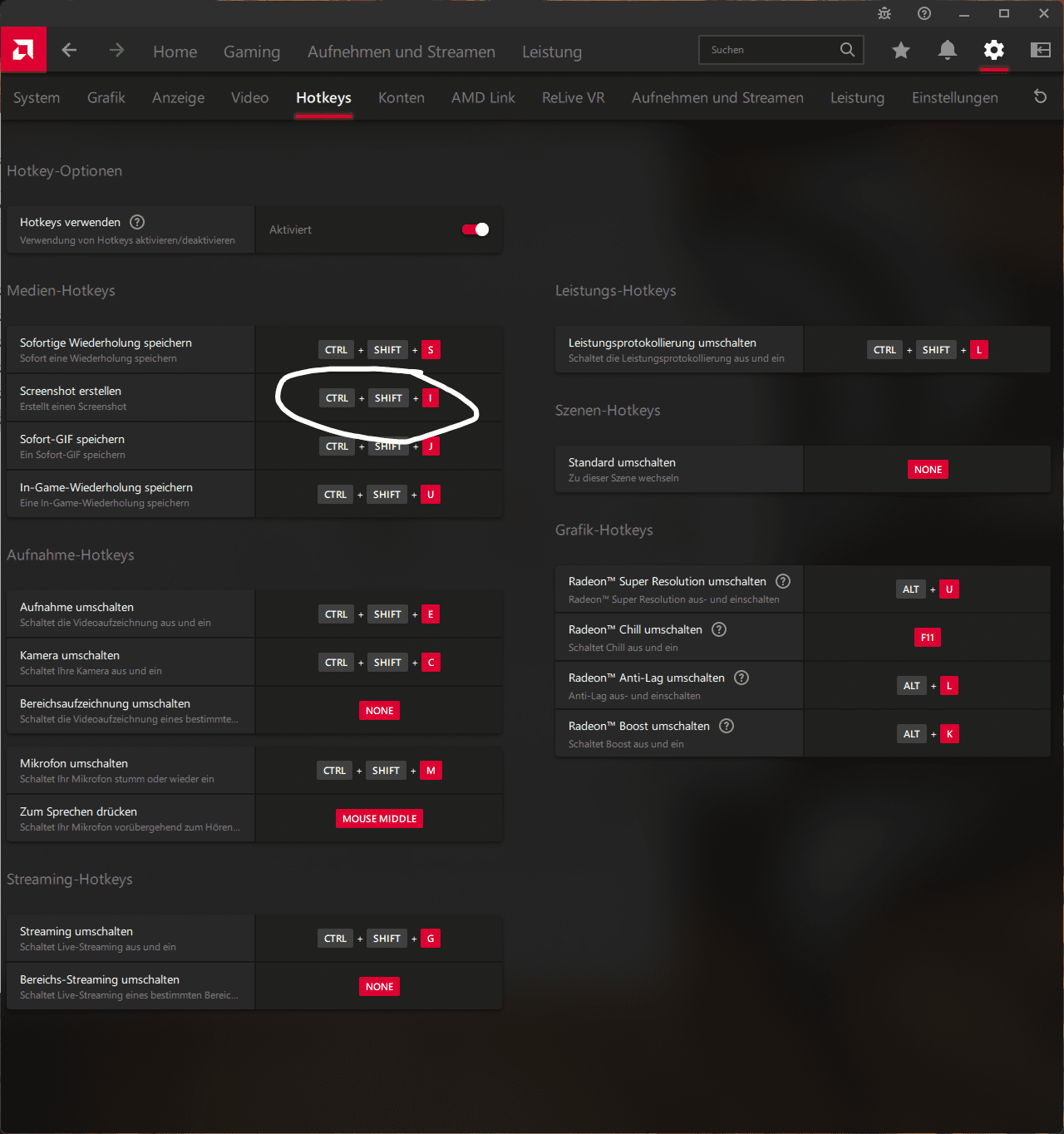1064x1134 pixels.
Task: Edit Radeon Boost ALT+K hotkey
Action: point(928,734)
